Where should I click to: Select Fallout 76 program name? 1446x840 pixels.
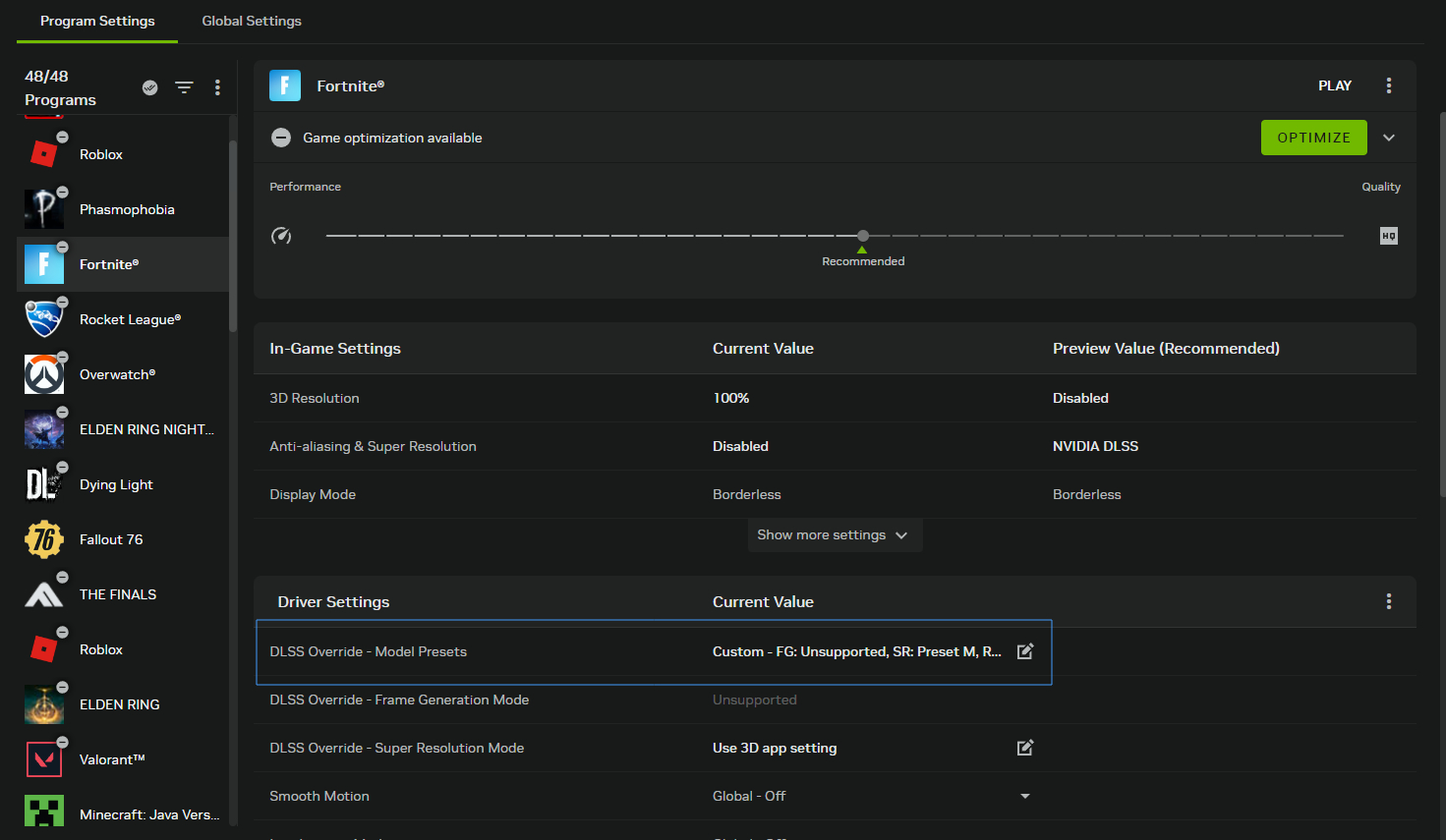coord(111,539)
